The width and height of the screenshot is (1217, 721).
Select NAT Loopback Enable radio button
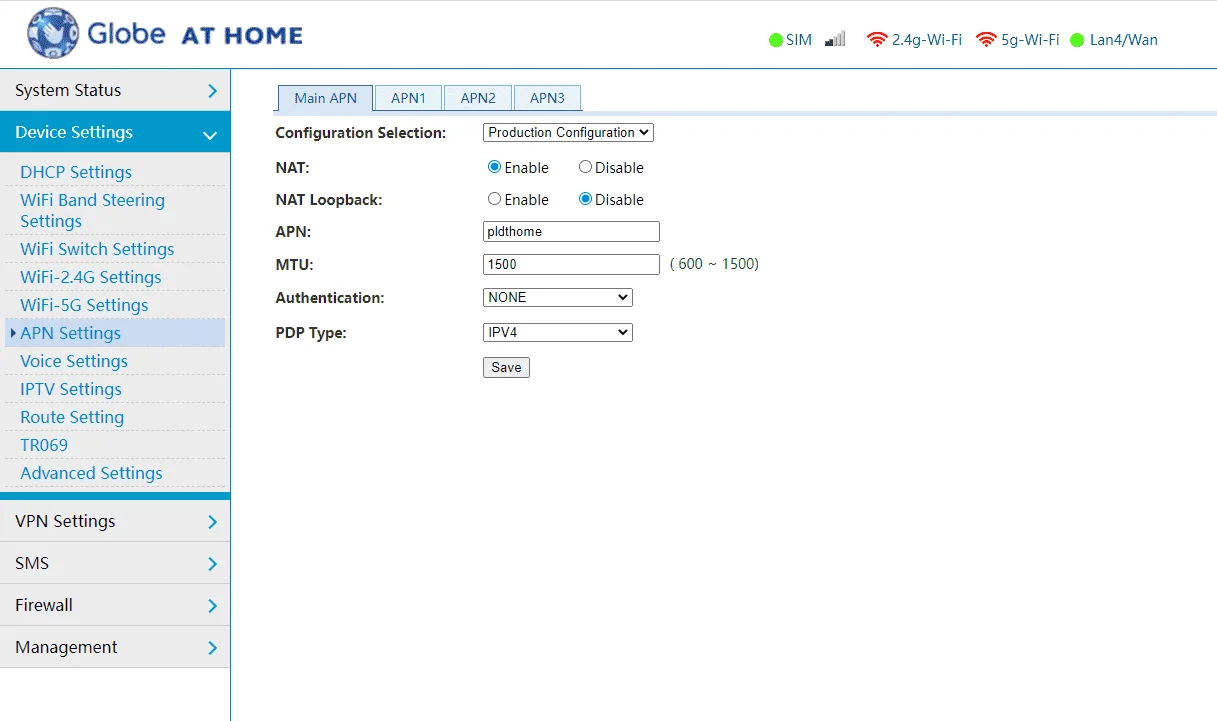tap(494, 199)
